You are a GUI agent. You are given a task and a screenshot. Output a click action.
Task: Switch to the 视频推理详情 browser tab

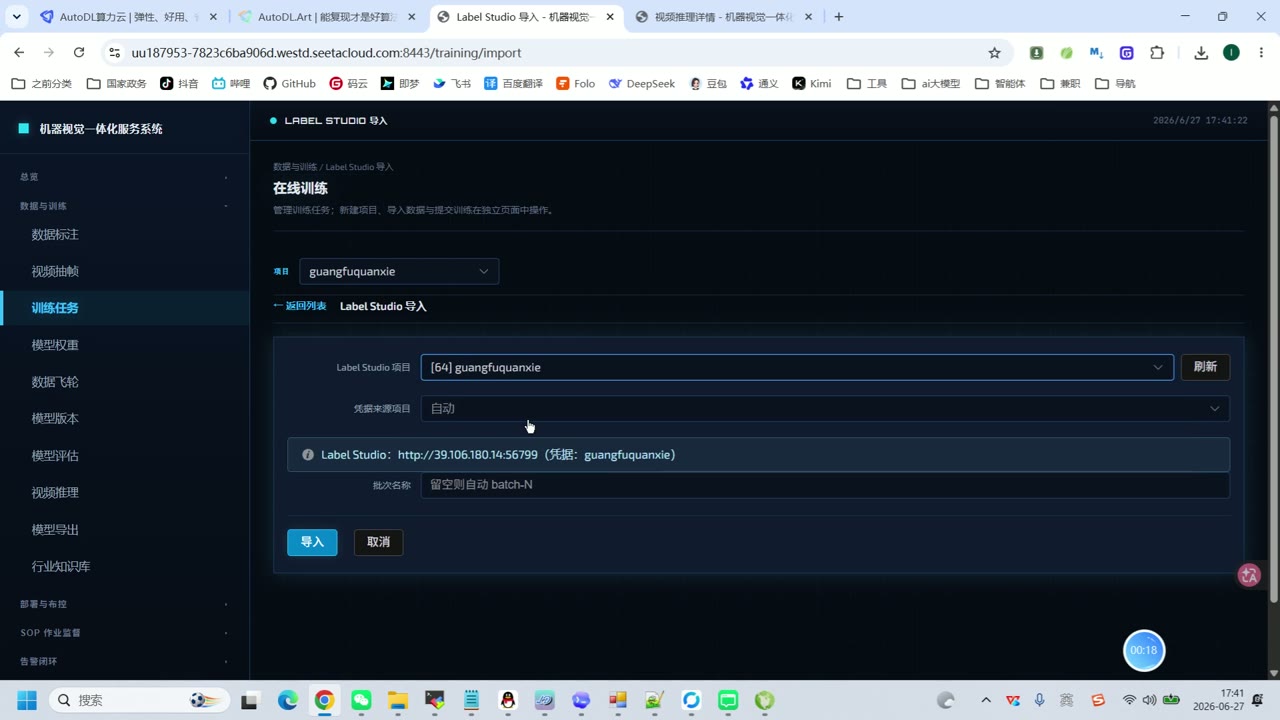(x=722, y=17)
